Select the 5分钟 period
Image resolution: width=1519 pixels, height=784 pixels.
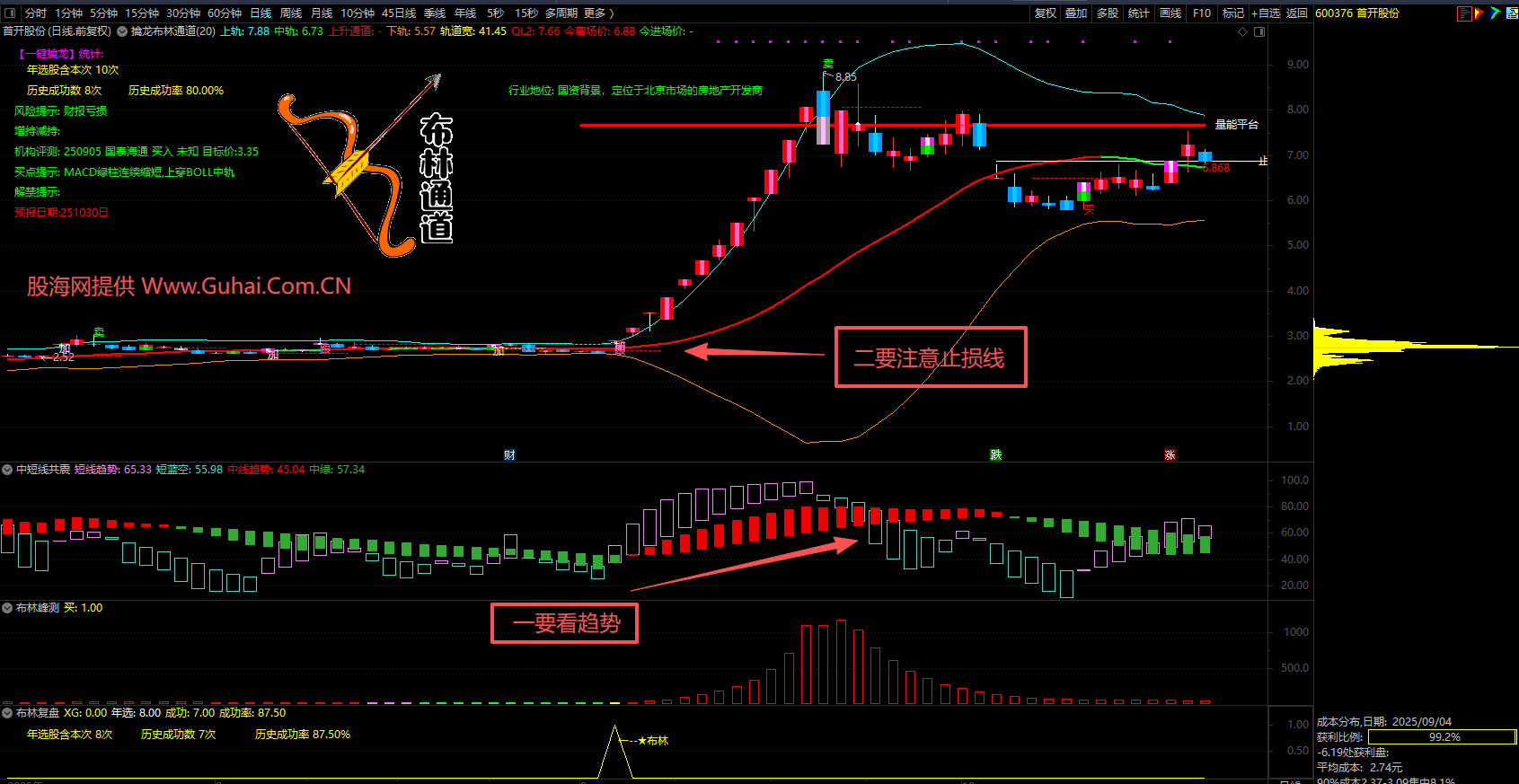point(104,13)
